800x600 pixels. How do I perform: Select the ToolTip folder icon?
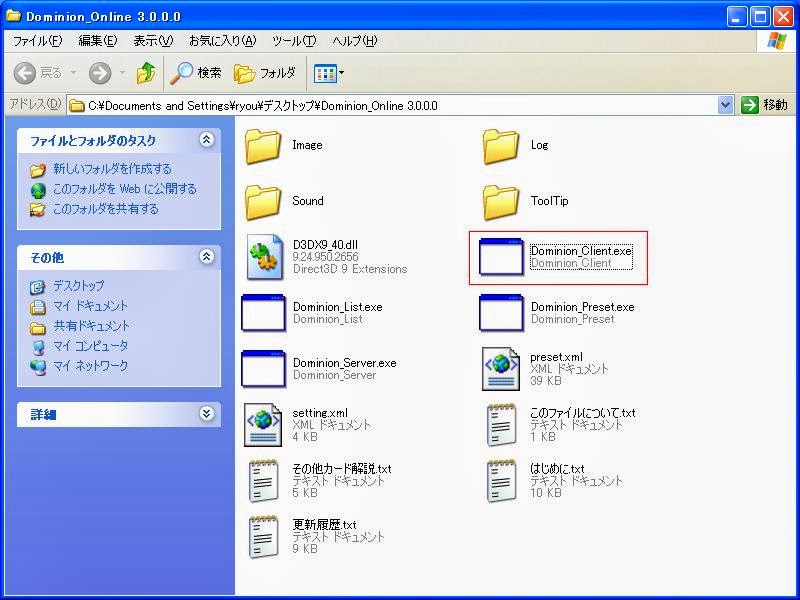[501, 203]
